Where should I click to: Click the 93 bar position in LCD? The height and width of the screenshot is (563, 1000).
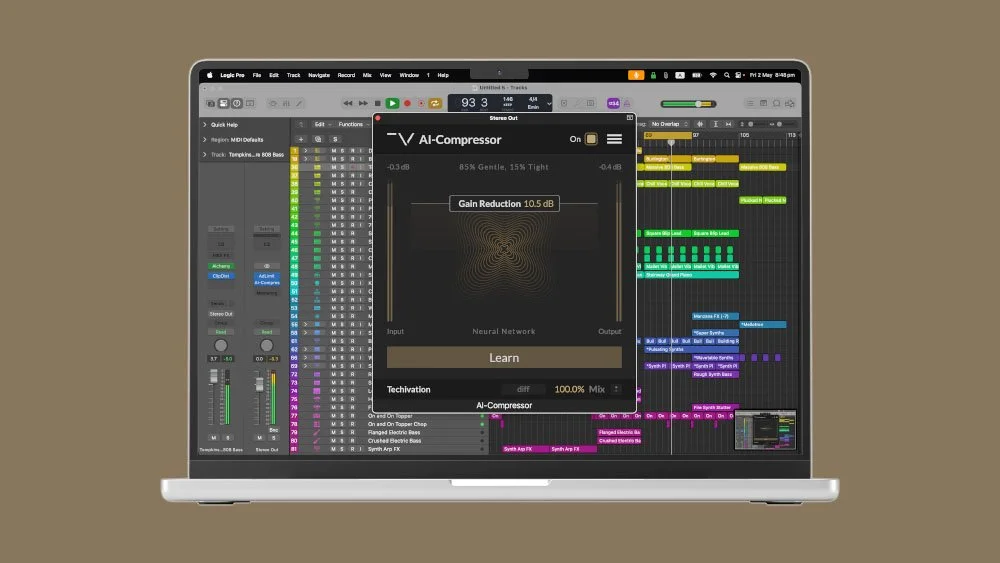click(x=468, y=102)
